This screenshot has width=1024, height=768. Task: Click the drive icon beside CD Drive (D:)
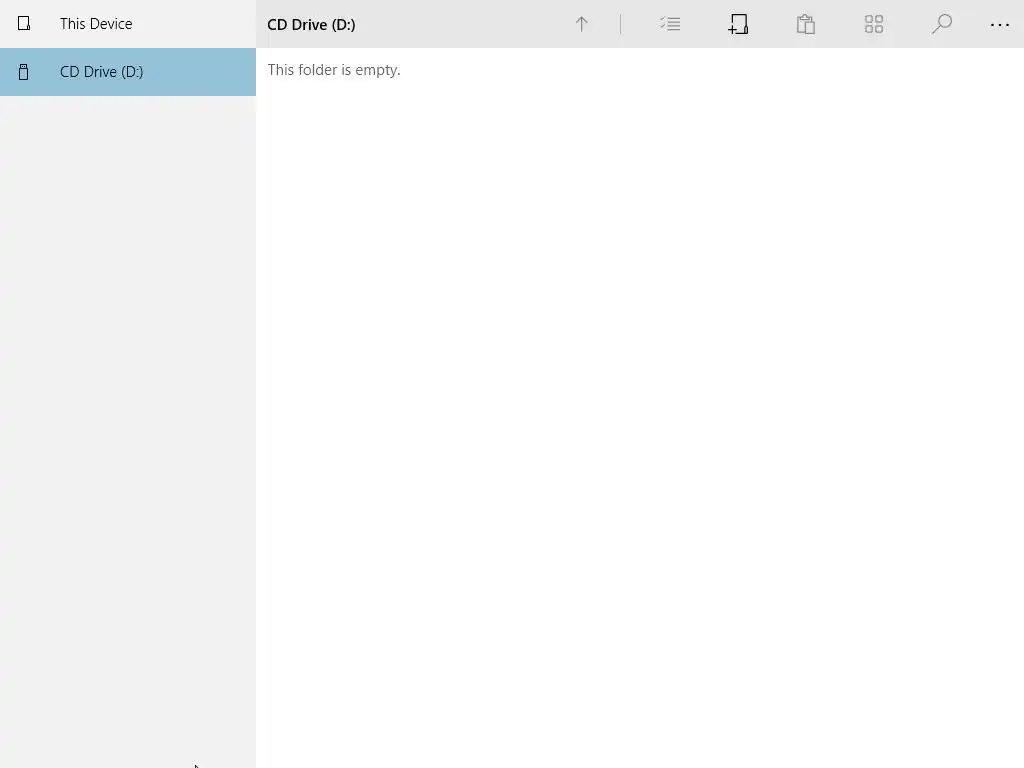[x=24, y=72]
